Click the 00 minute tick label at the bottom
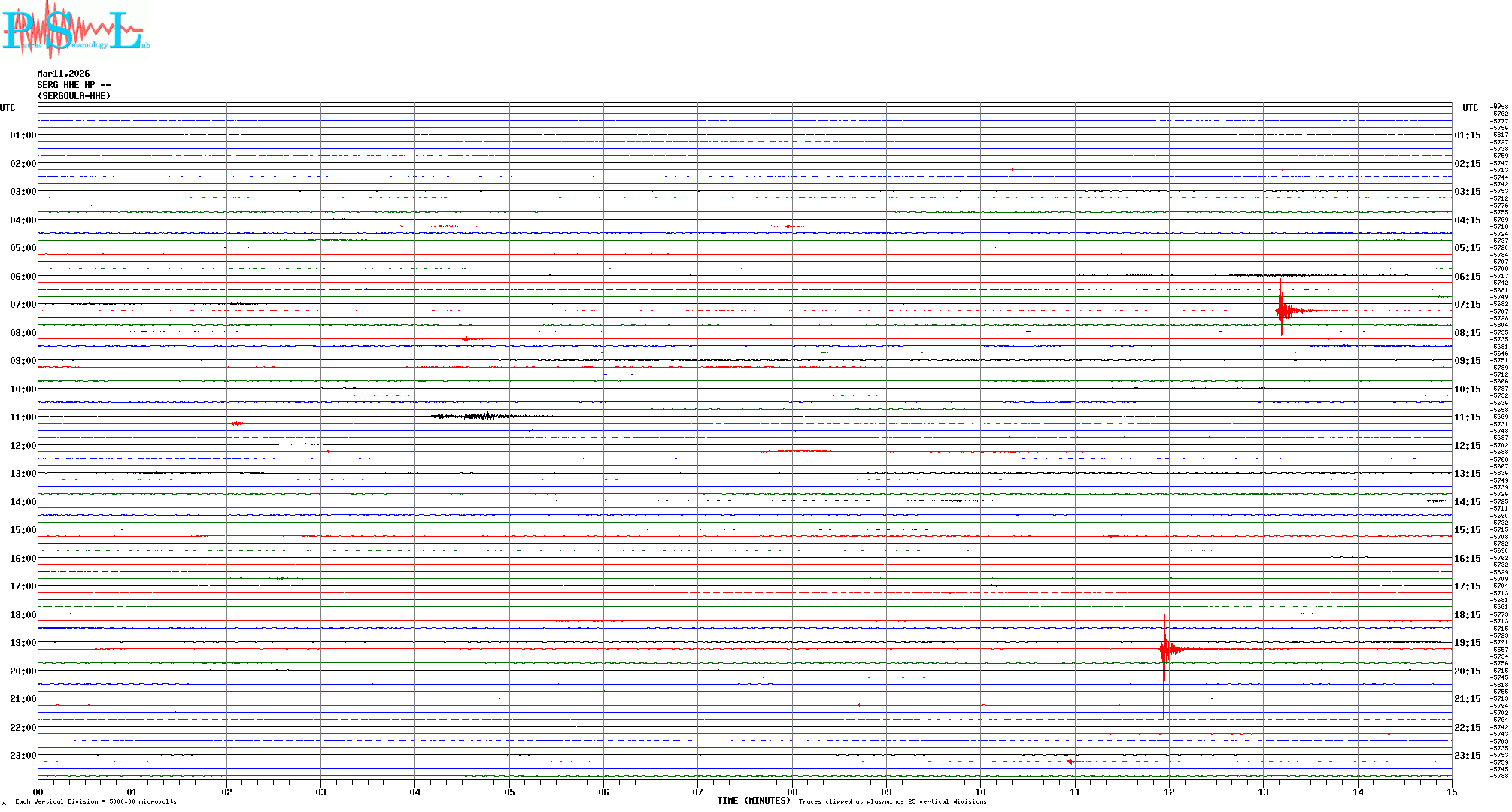Viewport: 1512px width, 812px height. [x=38, y=792]
